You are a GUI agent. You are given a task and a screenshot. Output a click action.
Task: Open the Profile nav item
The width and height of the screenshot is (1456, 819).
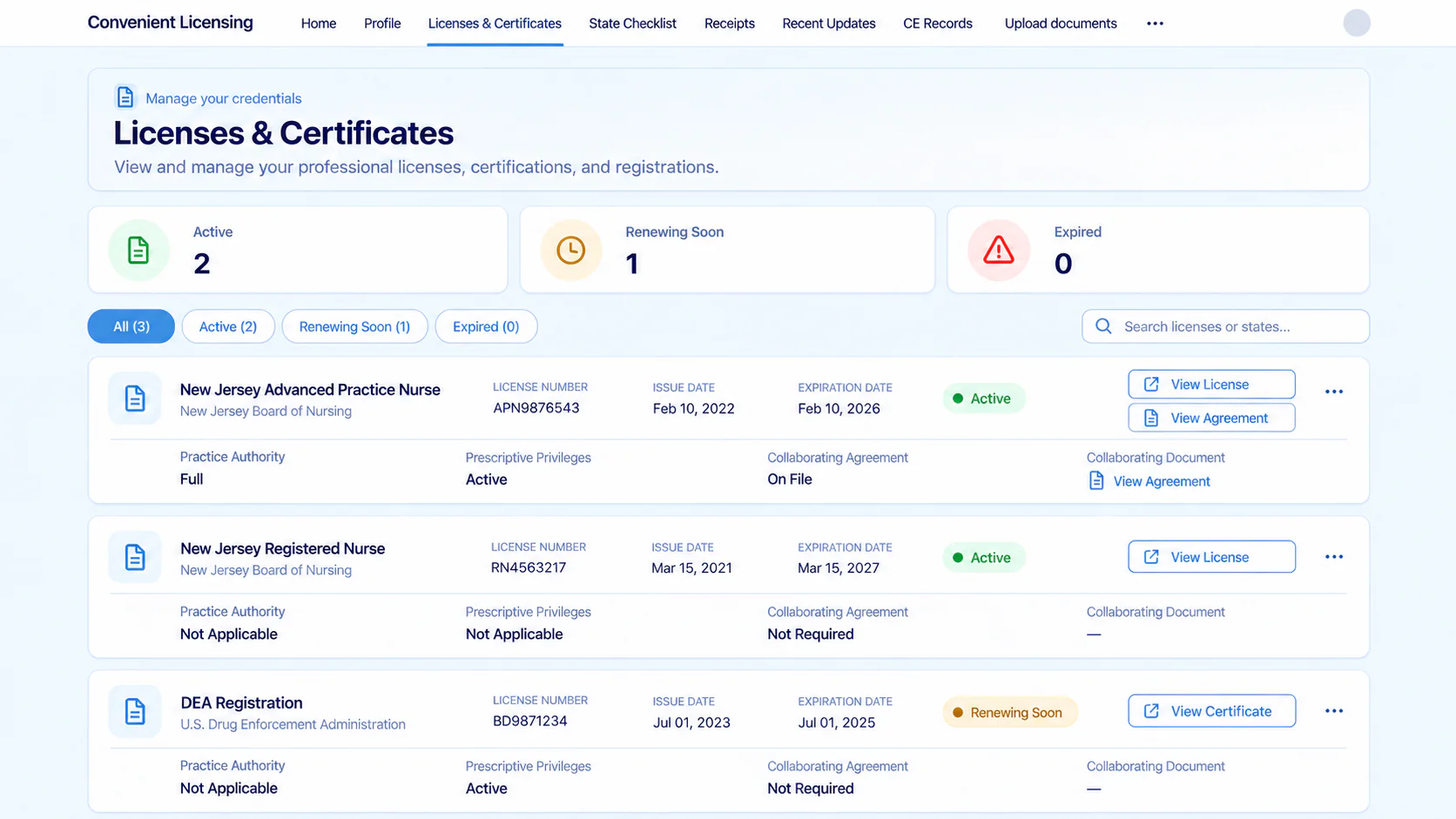coord(382,23)
